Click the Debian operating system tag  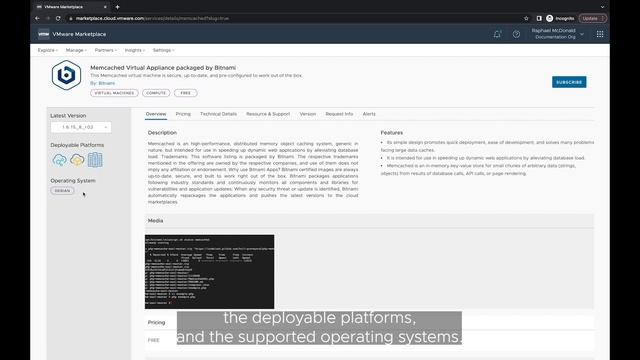click(62, 191)
